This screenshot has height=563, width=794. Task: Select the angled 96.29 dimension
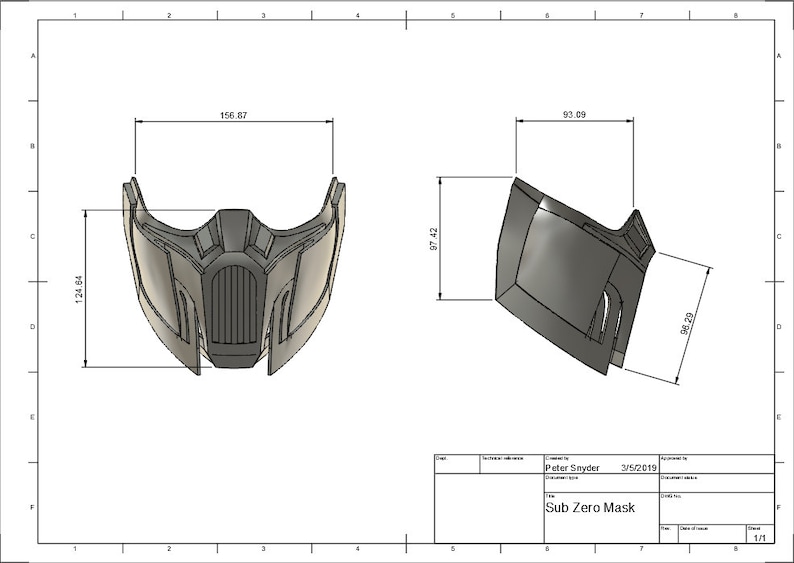click(x=687, y=324)
